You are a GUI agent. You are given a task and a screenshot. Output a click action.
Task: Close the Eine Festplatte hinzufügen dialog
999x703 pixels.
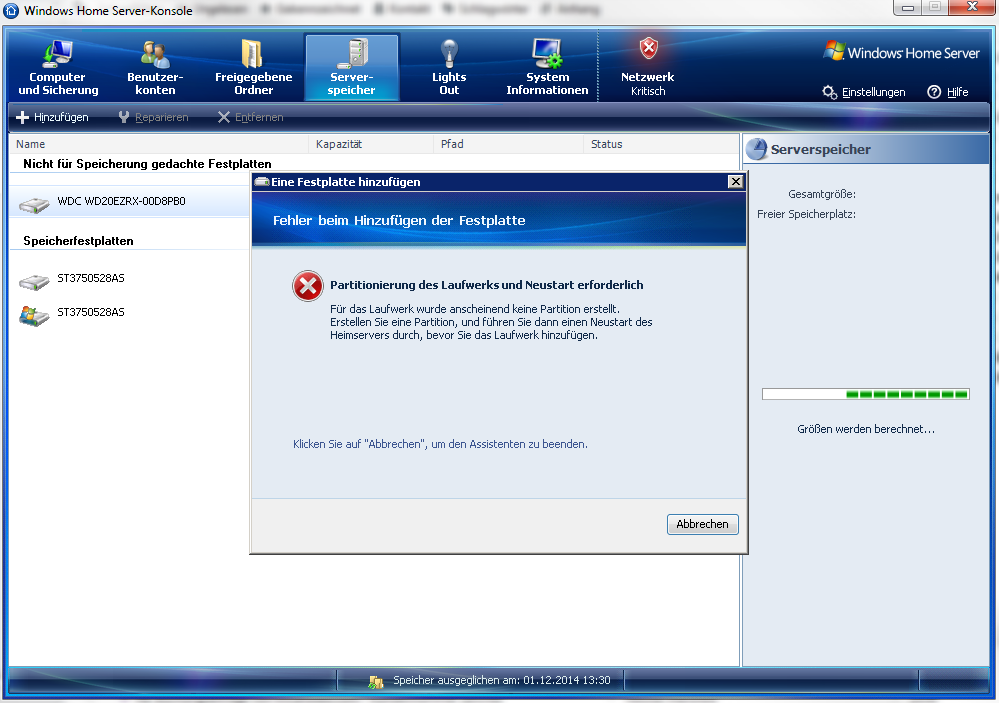(735, 182)
